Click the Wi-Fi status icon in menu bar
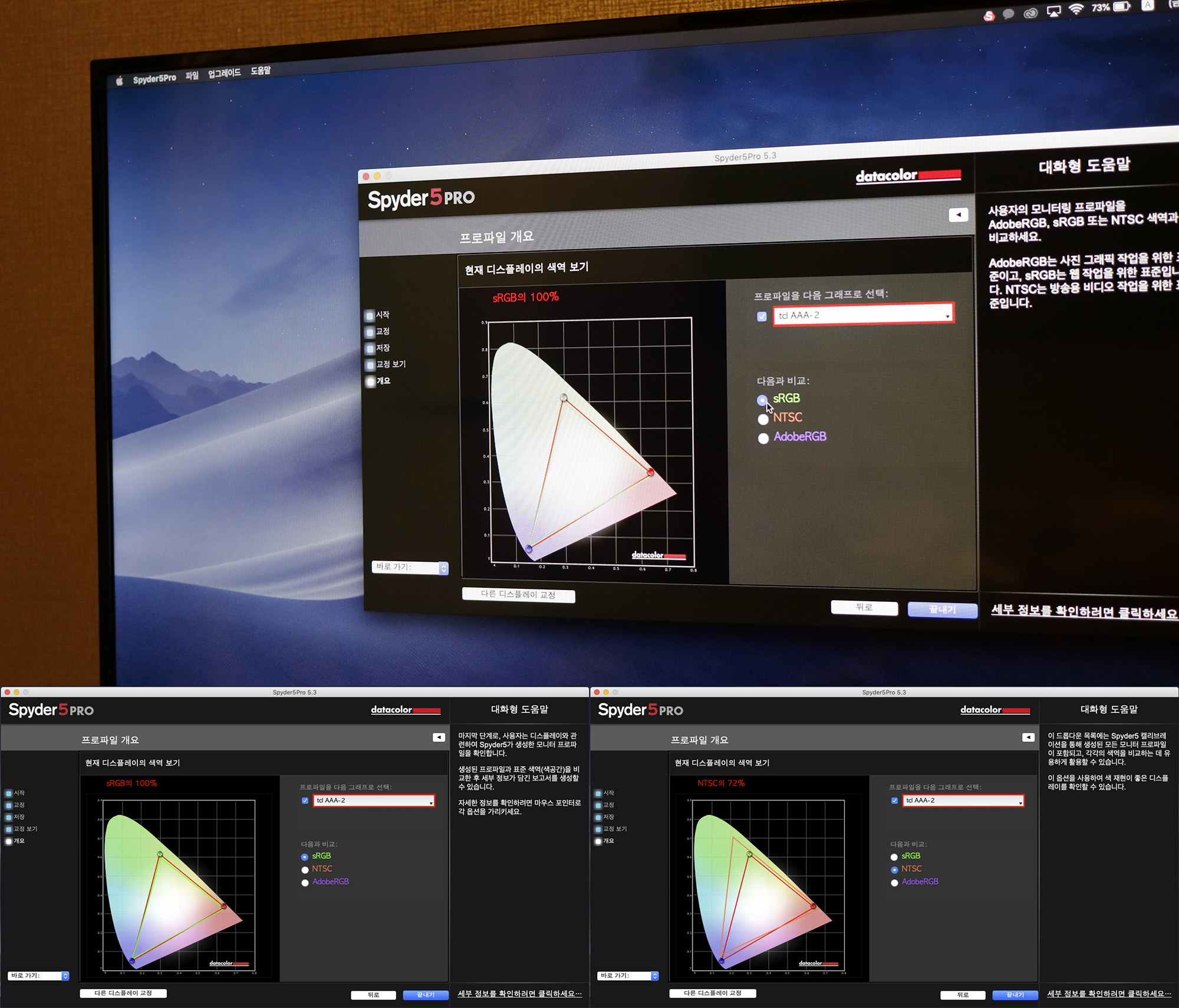 click(1076, 9)
